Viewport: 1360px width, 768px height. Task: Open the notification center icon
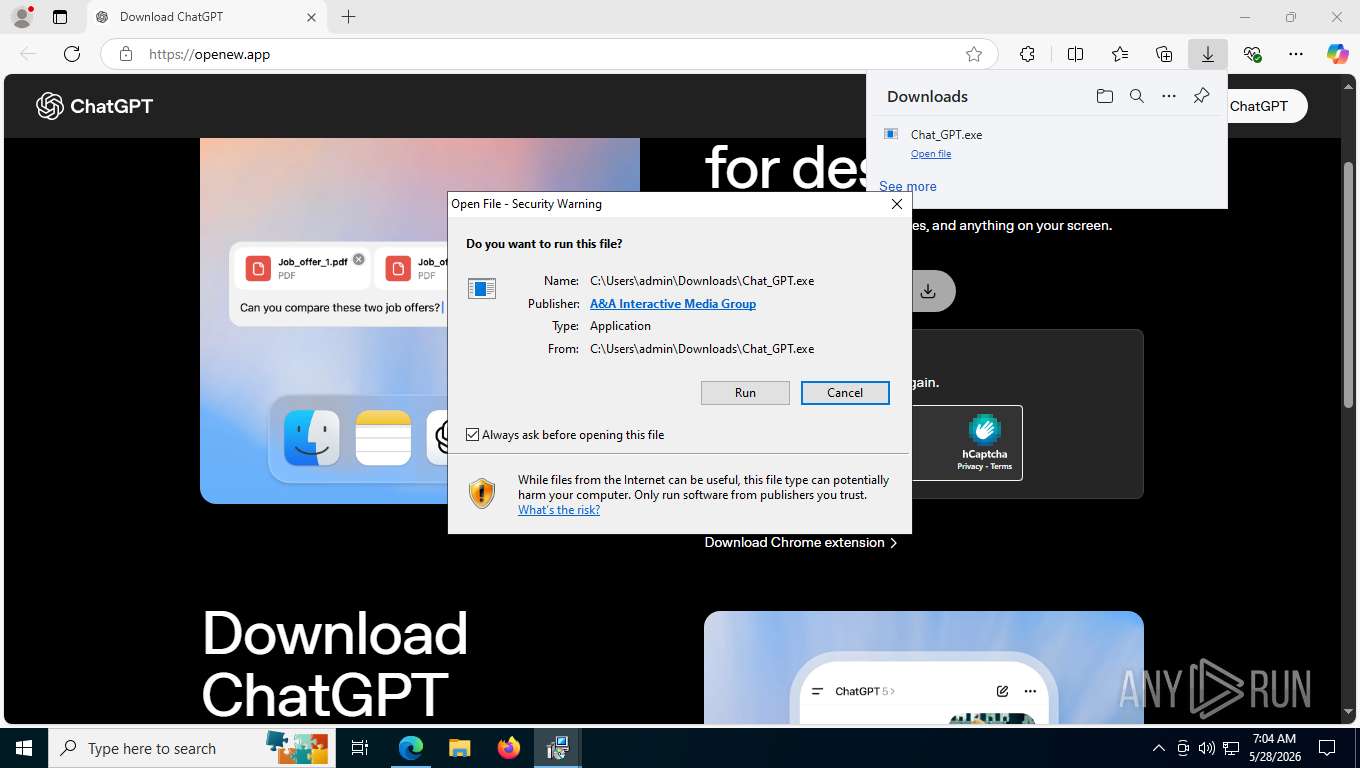(1327, 748)
